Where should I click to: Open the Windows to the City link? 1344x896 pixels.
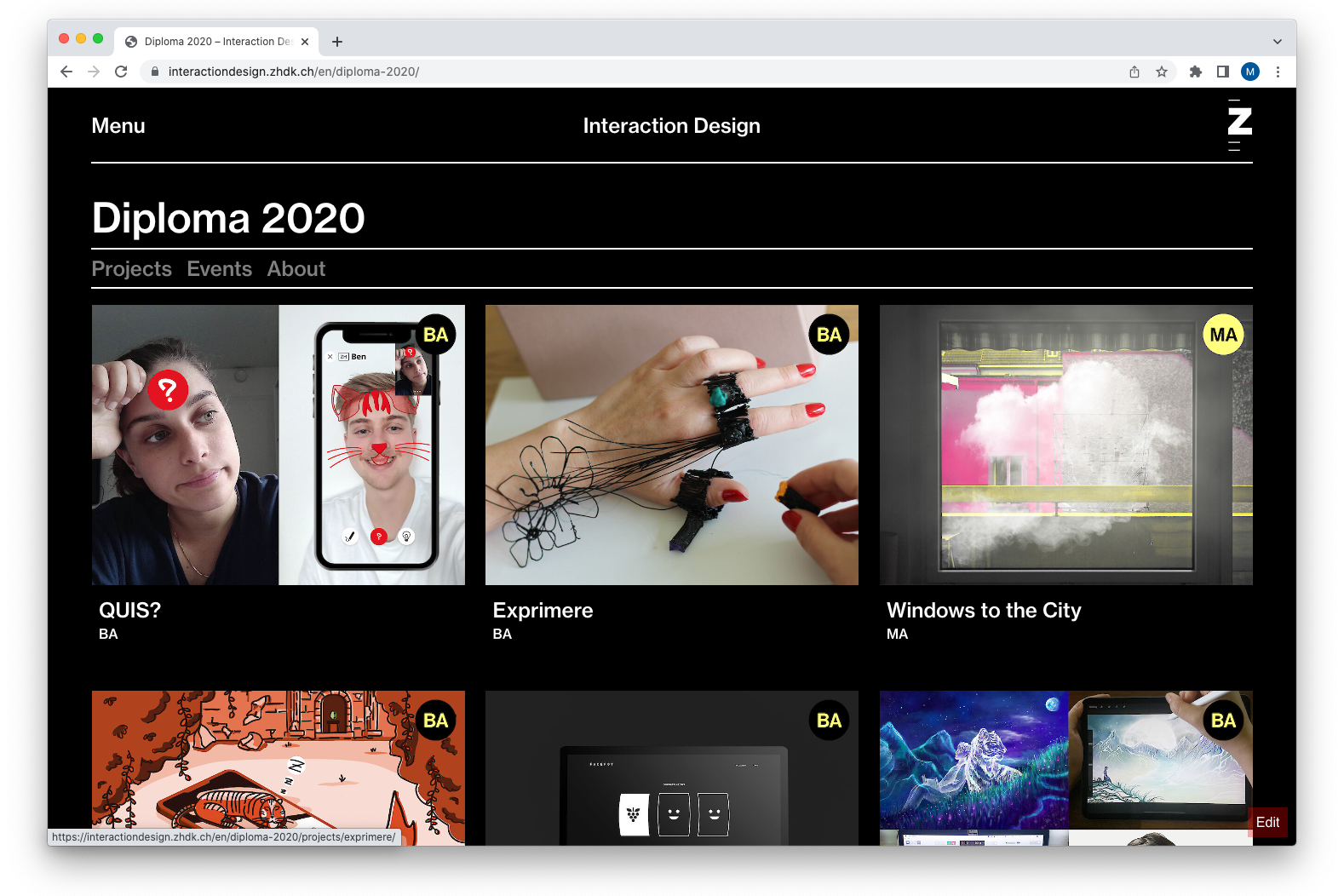[x=983, y=611]
